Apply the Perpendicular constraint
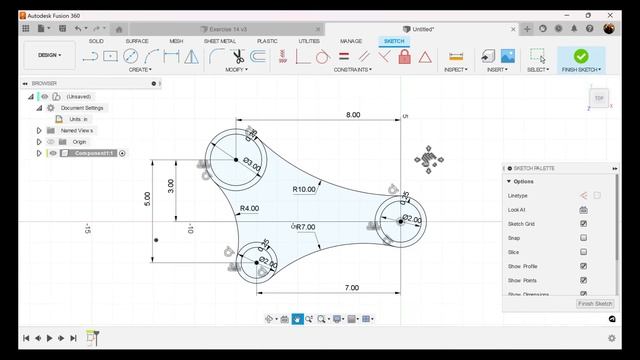640x360 pixels. (384, 56)
